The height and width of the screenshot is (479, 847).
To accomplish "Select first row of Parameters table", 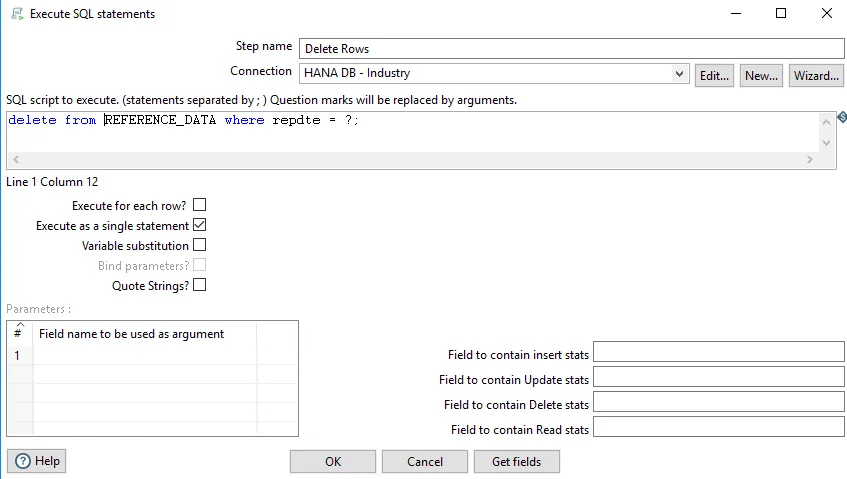I will [x=145, y=356].
